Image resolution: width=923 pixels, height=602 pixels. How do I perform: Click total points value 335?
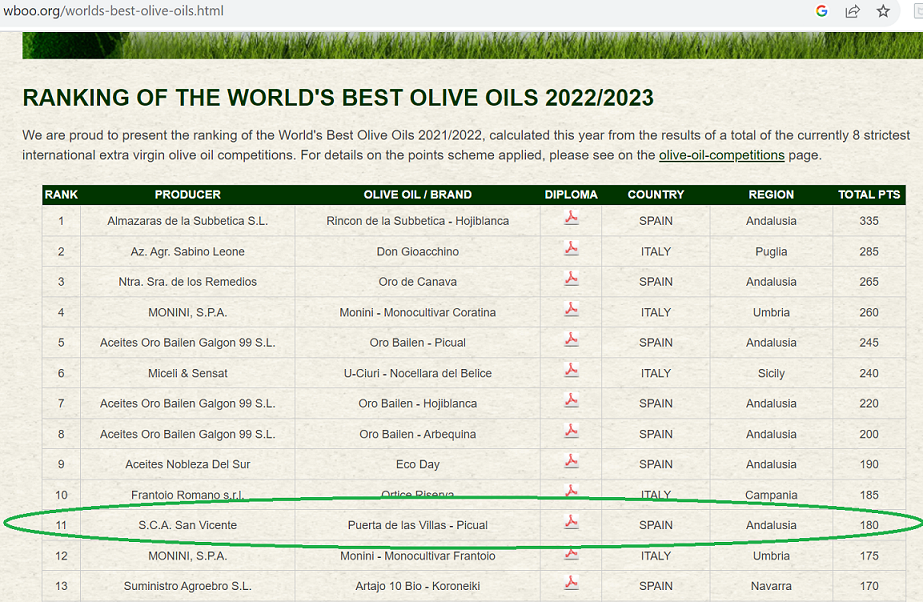(x=869, y=221)
